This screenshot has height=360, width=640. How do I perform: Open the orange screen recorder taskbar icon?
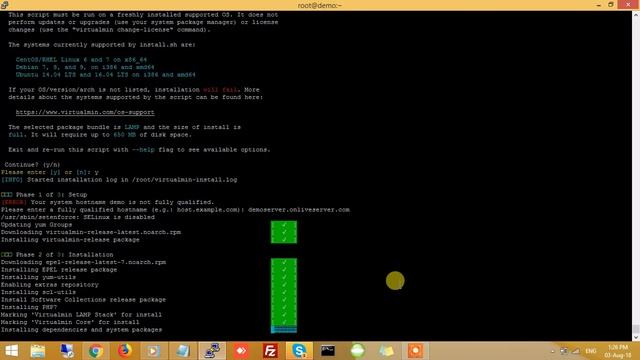point(416,351)
